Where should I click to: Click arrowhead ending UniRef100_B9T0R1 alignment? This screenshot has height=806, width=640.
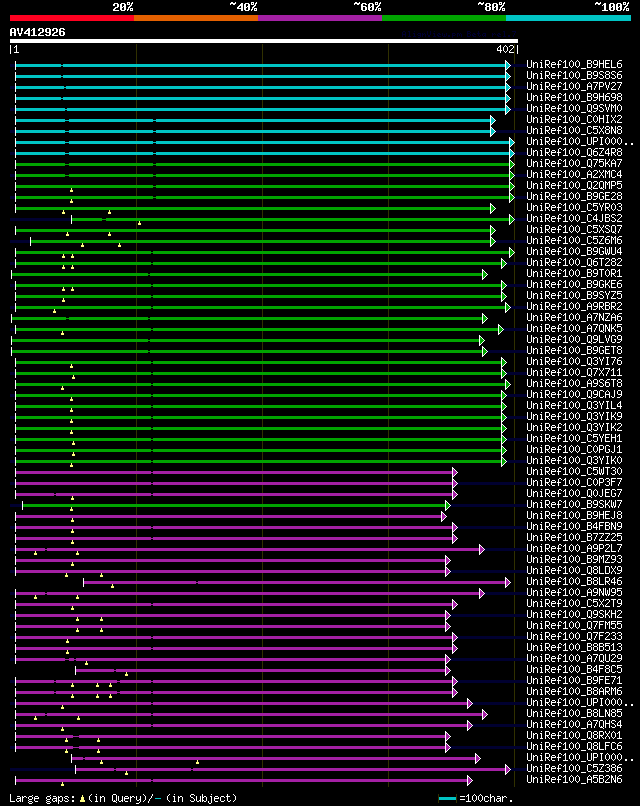coord(484,274)
